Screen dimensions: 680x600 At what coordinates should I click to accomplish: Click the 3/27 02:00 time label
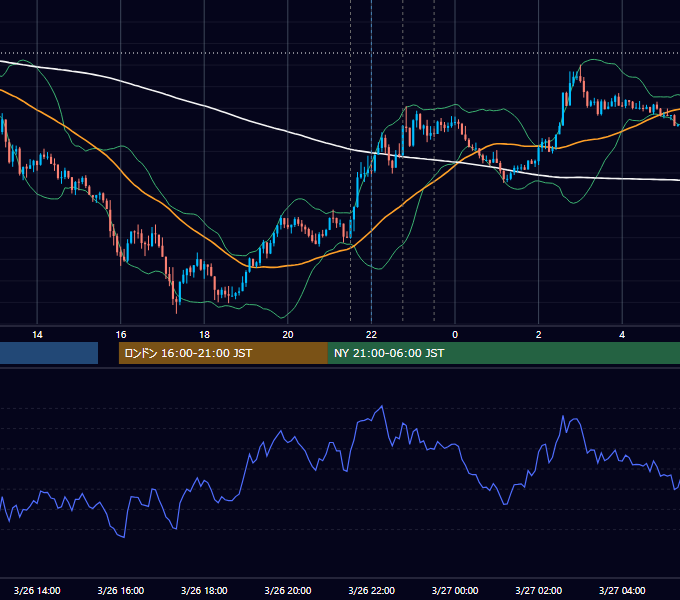click(538, 590)
